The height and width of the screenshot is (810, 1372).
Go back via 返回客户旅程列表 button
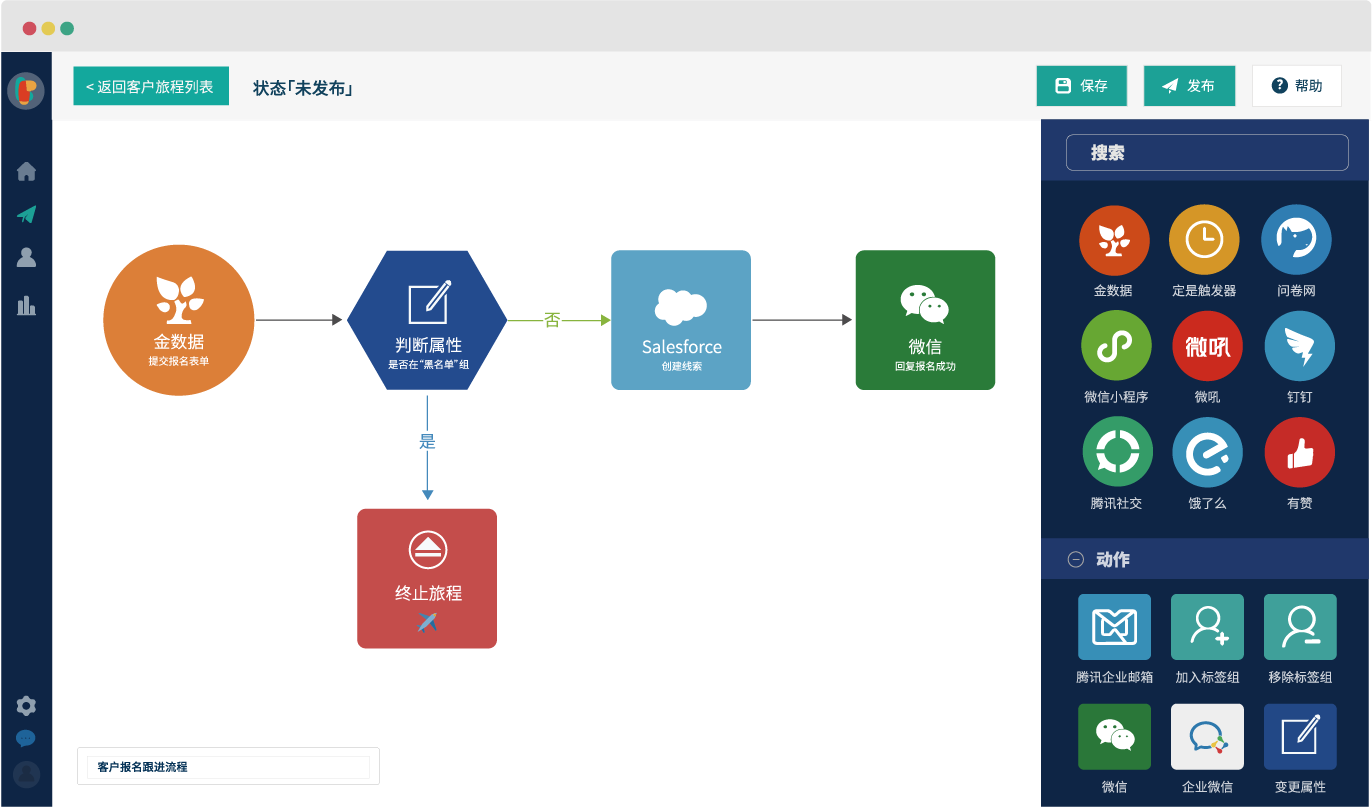click(151, 86)
